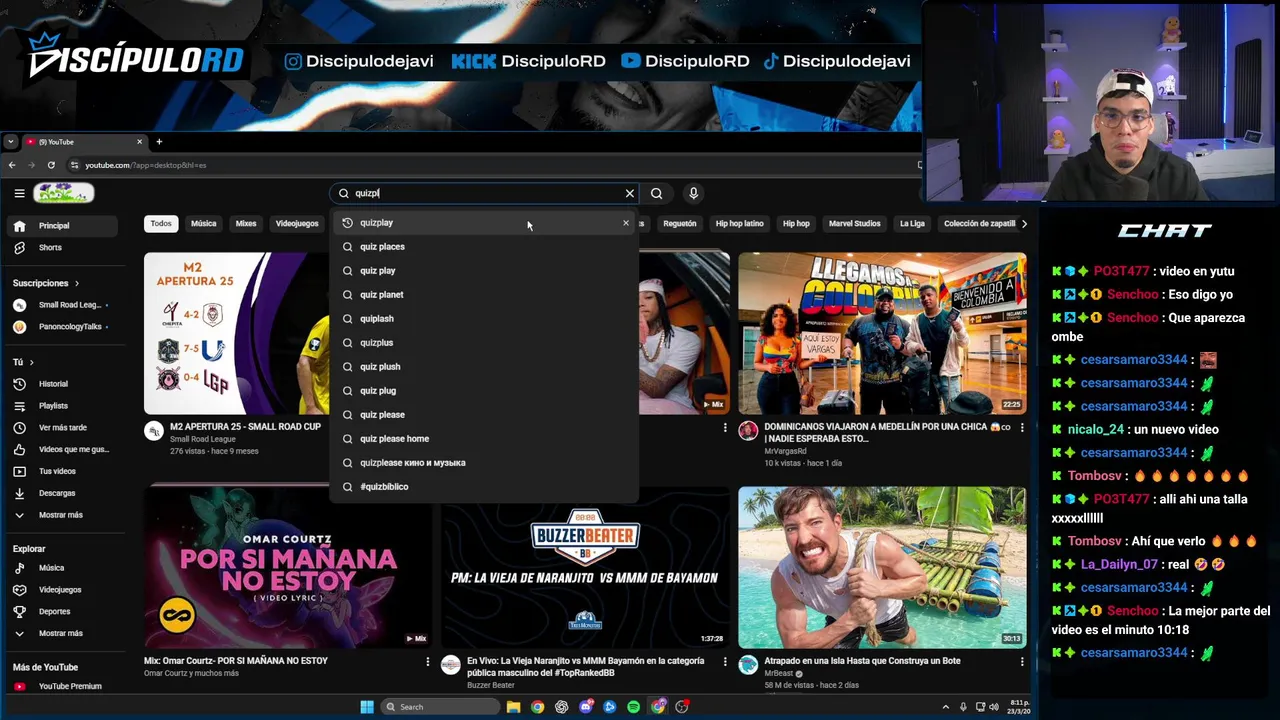
Task: Open Deportes under Explorar
Action: pyautogui.click(x=60, y=611)
